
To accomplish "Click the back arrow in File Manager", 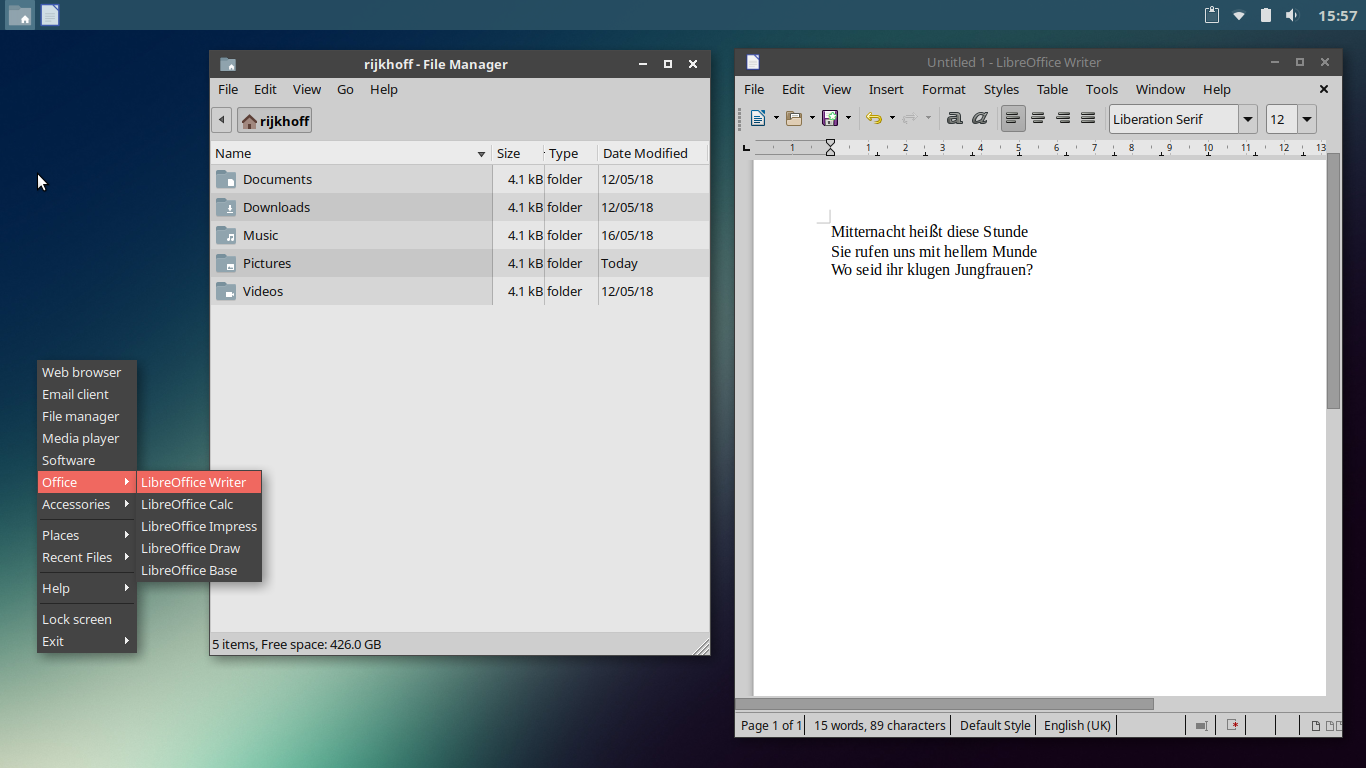I will point(221,120).
